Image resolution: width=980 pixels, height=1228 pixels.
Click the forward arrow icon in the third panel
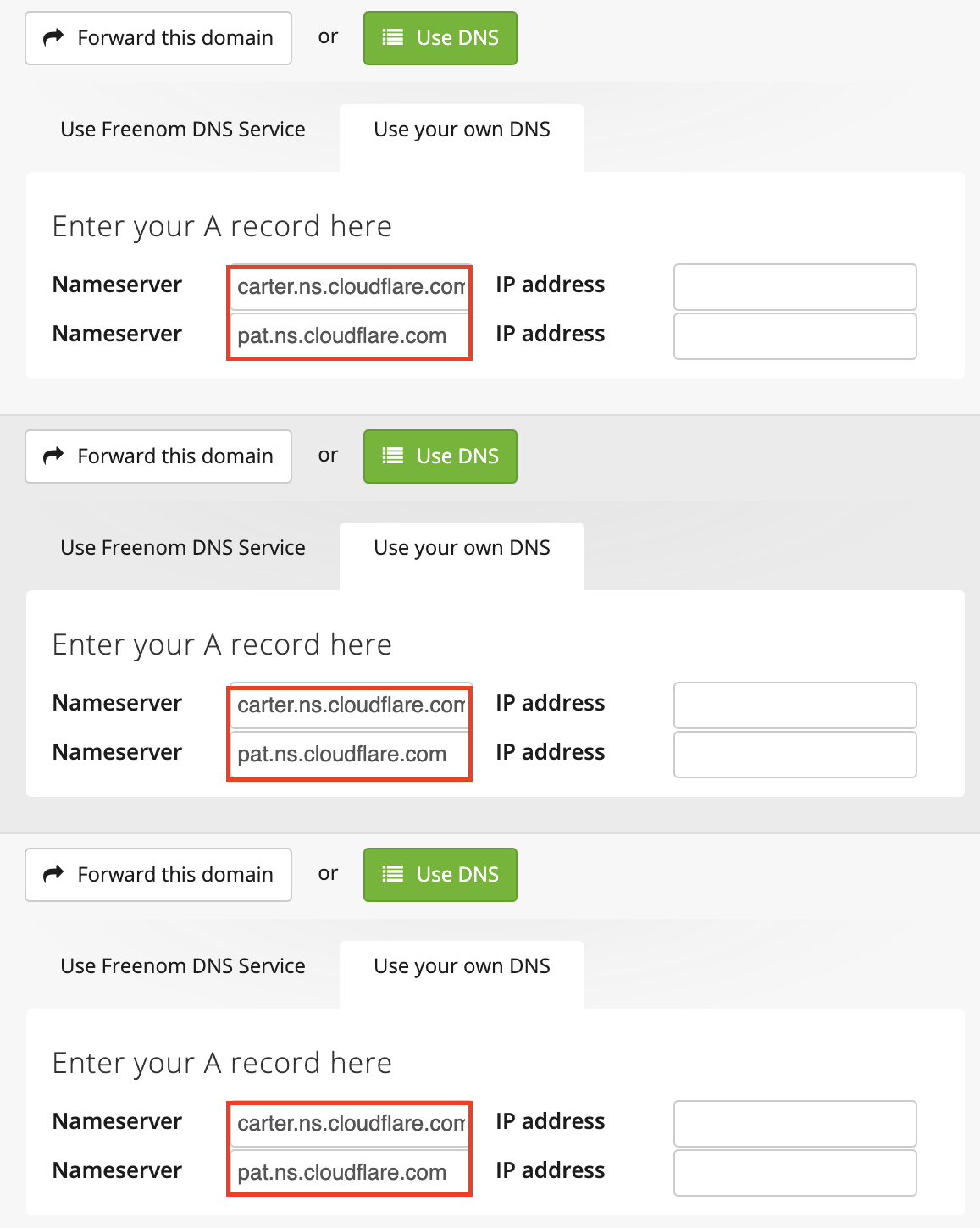click(53, 874)
